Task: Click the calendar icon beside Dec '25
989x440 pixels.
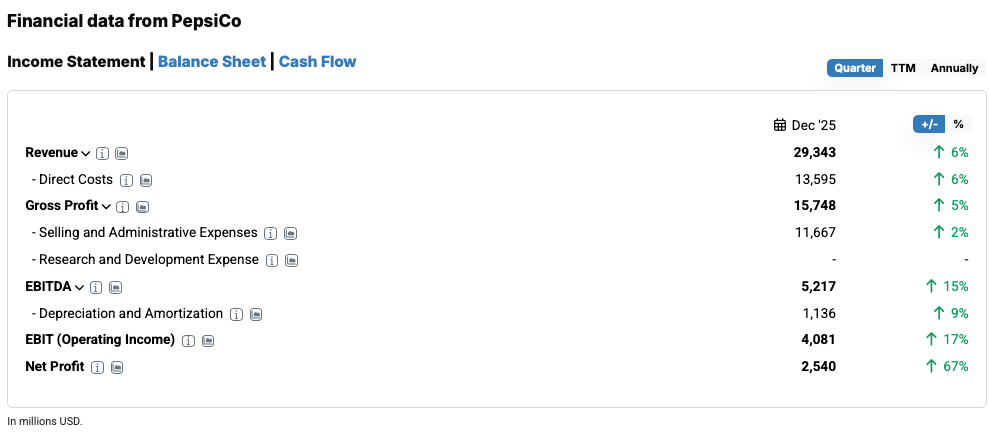Action: 780,125
